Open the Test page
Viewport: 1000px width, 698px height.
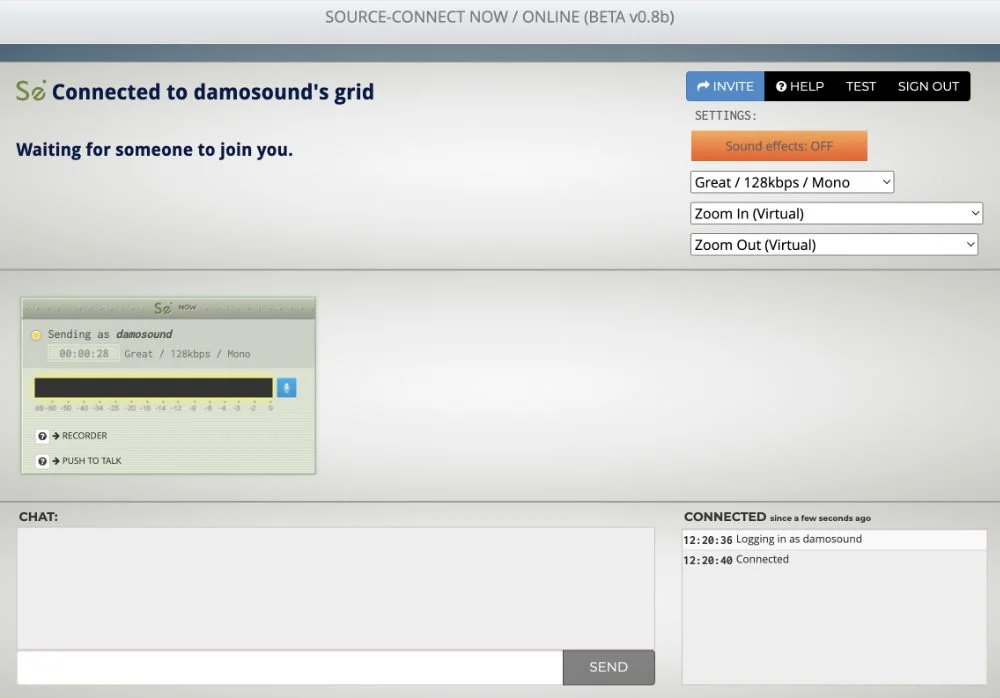tap(860, 86)
